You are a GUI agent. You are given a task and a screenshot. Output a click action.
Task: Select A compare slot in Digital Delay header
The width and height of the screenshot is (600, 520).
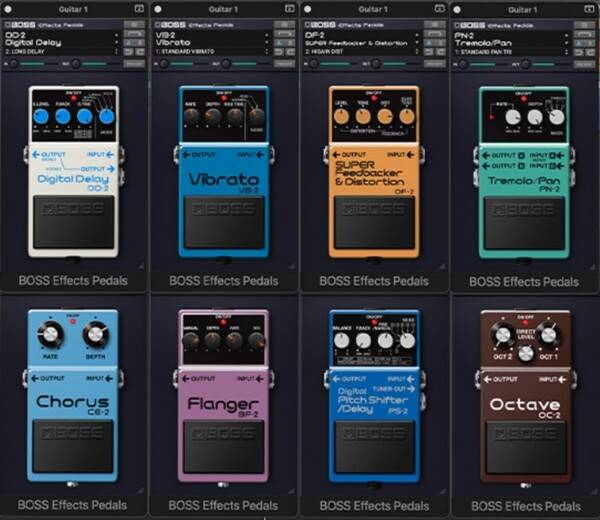(x=129, y=42)
